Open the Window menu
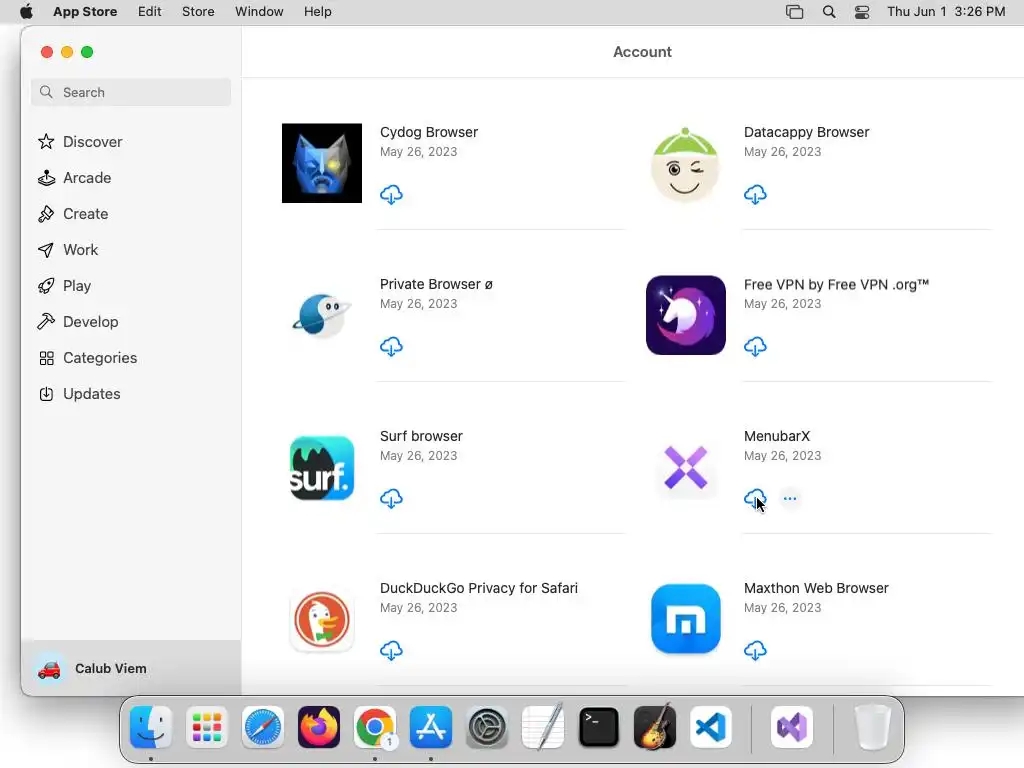 pos(259,12)
